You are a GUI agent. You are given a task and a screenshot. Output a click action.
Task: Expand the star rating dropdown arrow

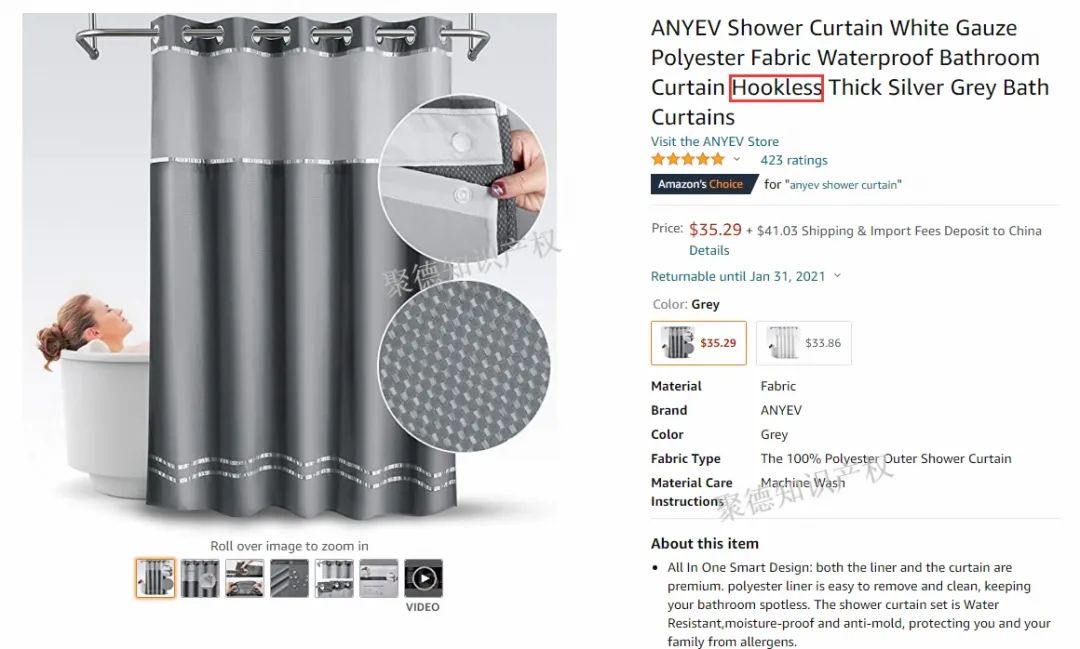point(736,160)
